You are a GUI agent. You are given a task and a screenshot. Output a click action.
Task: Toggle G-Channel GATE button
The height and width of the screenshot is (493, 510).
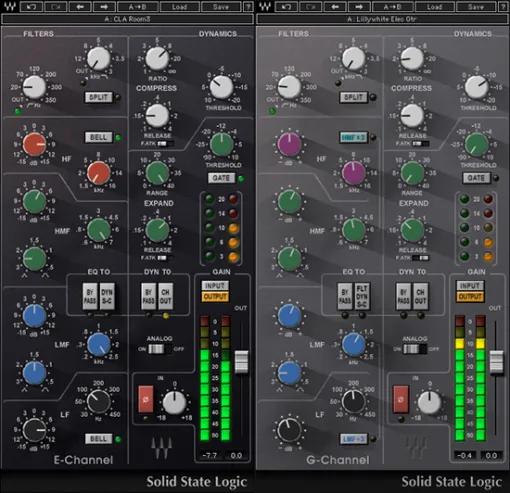coord(476,178)
